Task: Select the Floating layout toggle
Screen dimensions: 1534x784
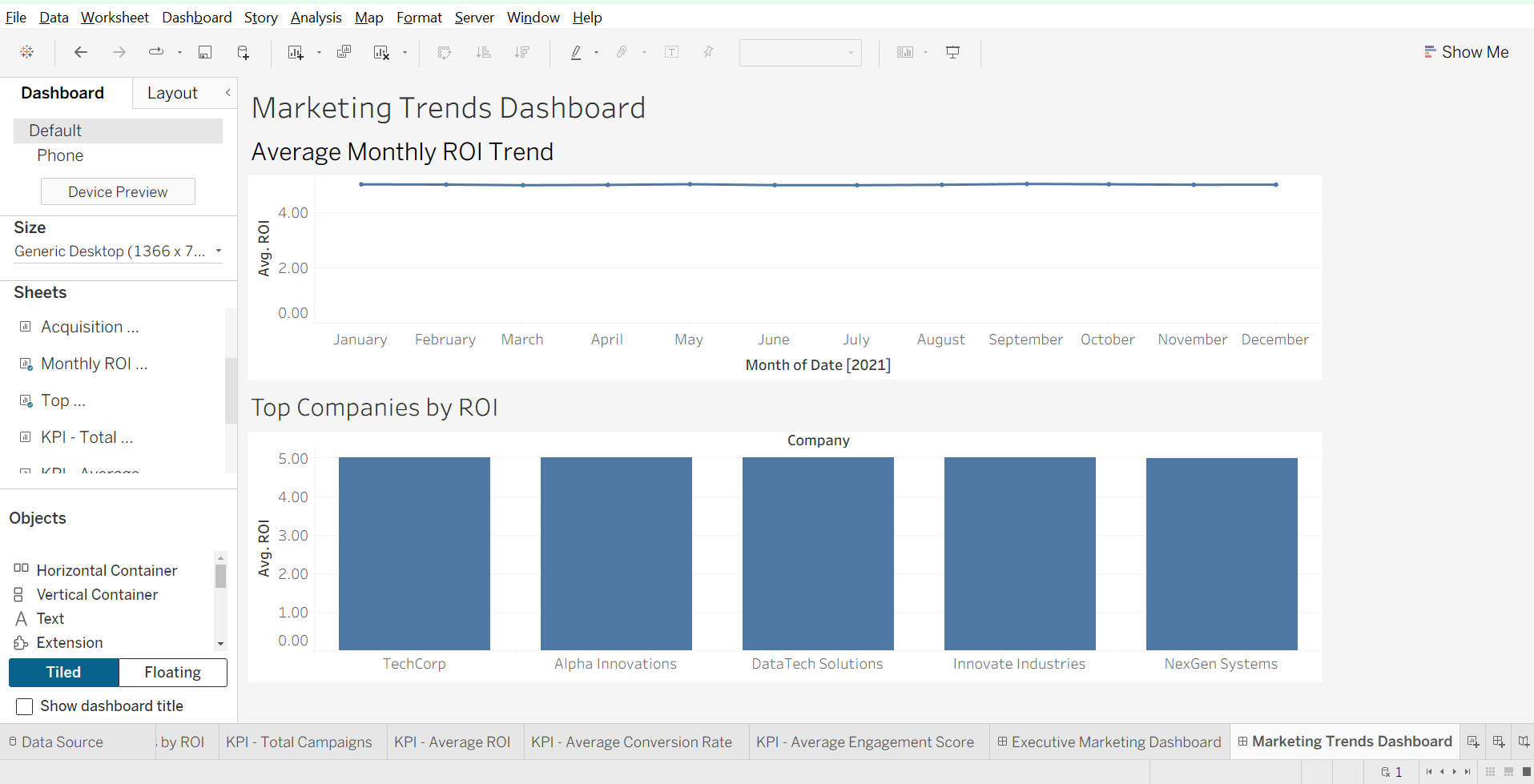Action: tap(173, 673)
